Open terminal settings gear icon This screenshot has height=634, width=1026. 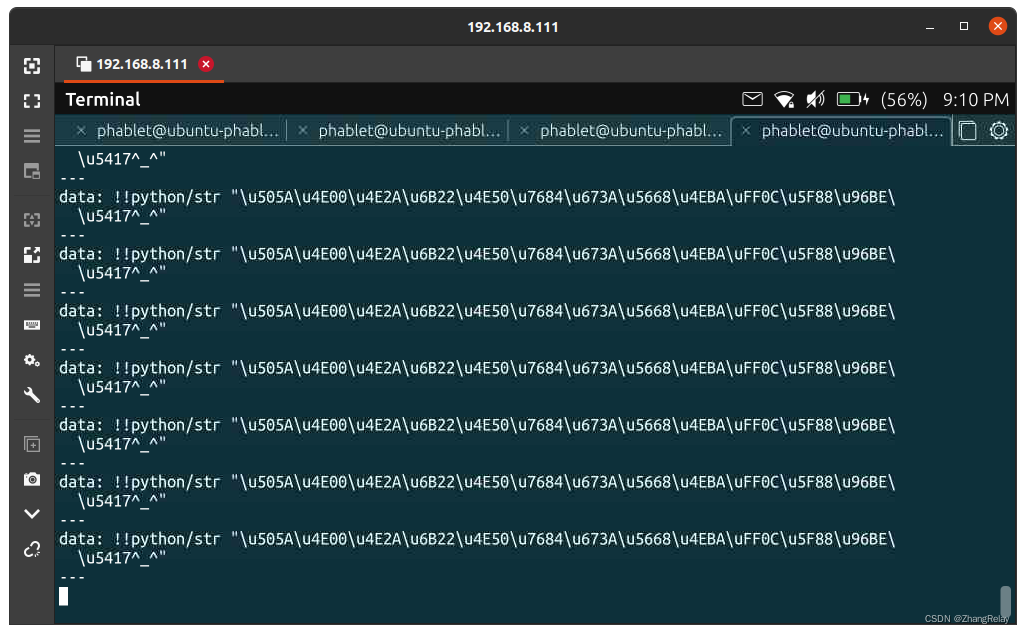[999, 131]
